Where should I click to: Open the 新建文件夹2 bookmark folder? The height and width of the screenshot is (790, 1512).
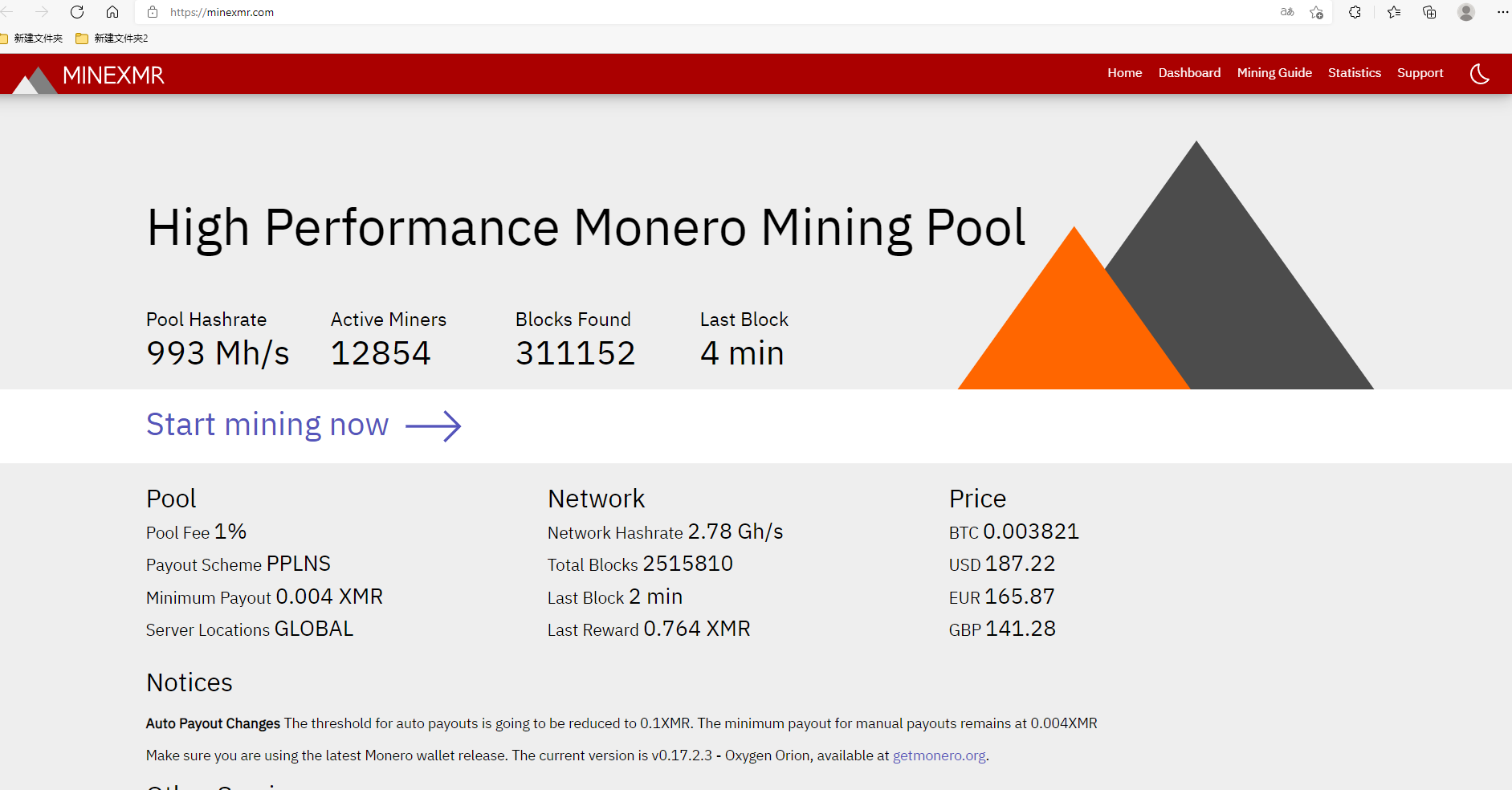pyautogui.click(x=112, y=39)
